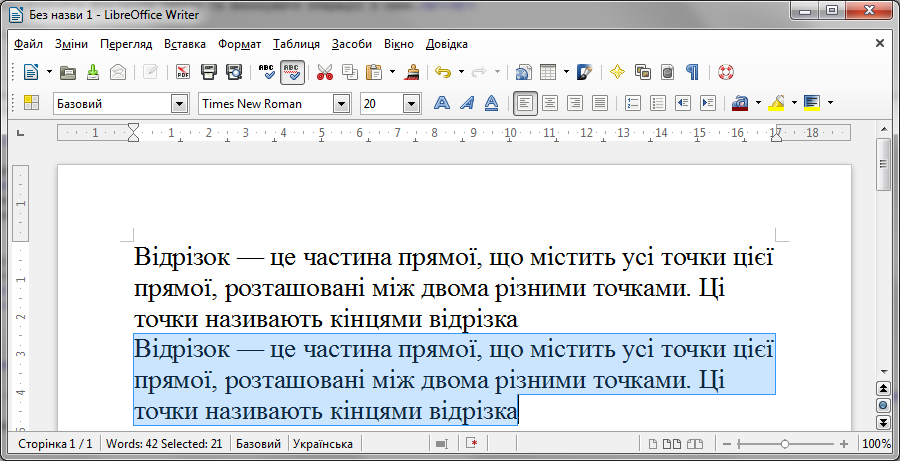Align text right

575,103
